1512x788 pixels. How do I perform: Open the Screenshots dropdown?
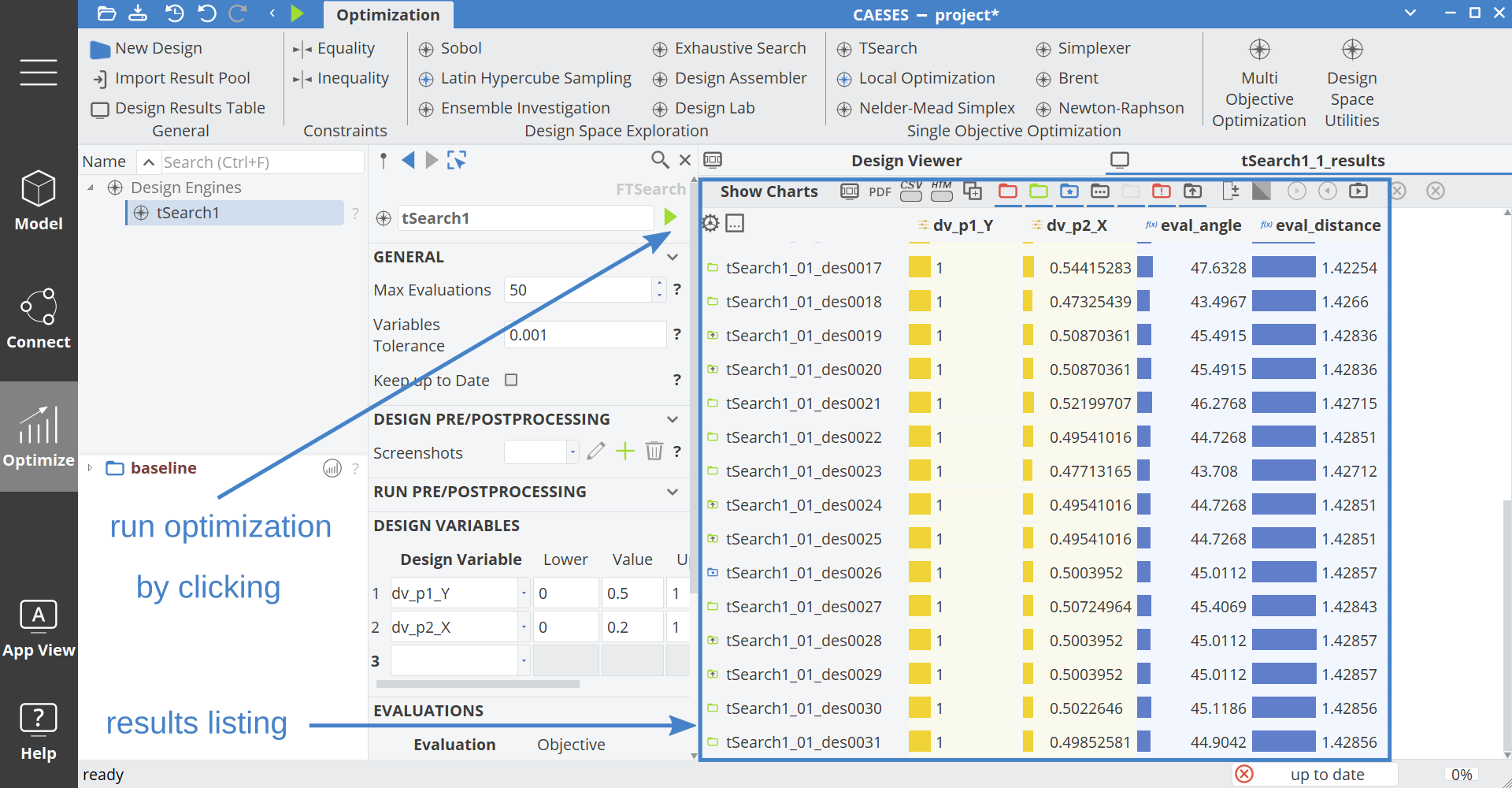(x=573, y=452)
